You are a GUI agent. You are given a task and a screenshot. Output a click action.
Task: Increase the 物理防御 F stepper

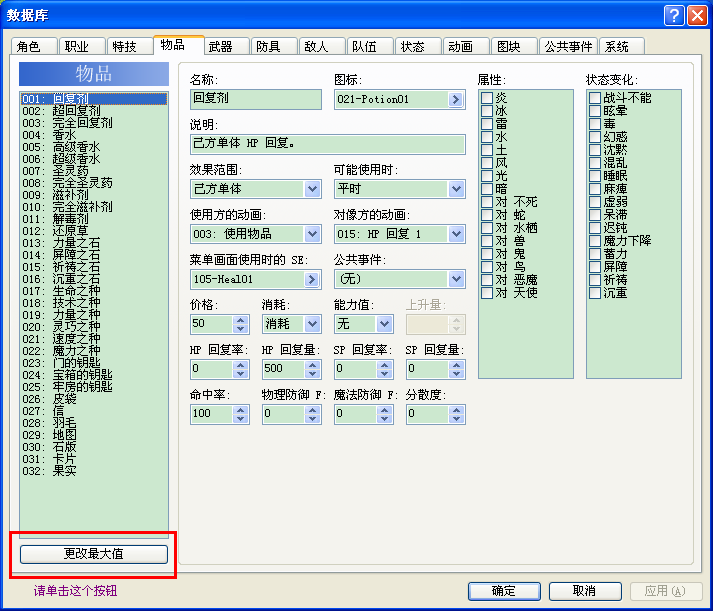click(312, 410)
